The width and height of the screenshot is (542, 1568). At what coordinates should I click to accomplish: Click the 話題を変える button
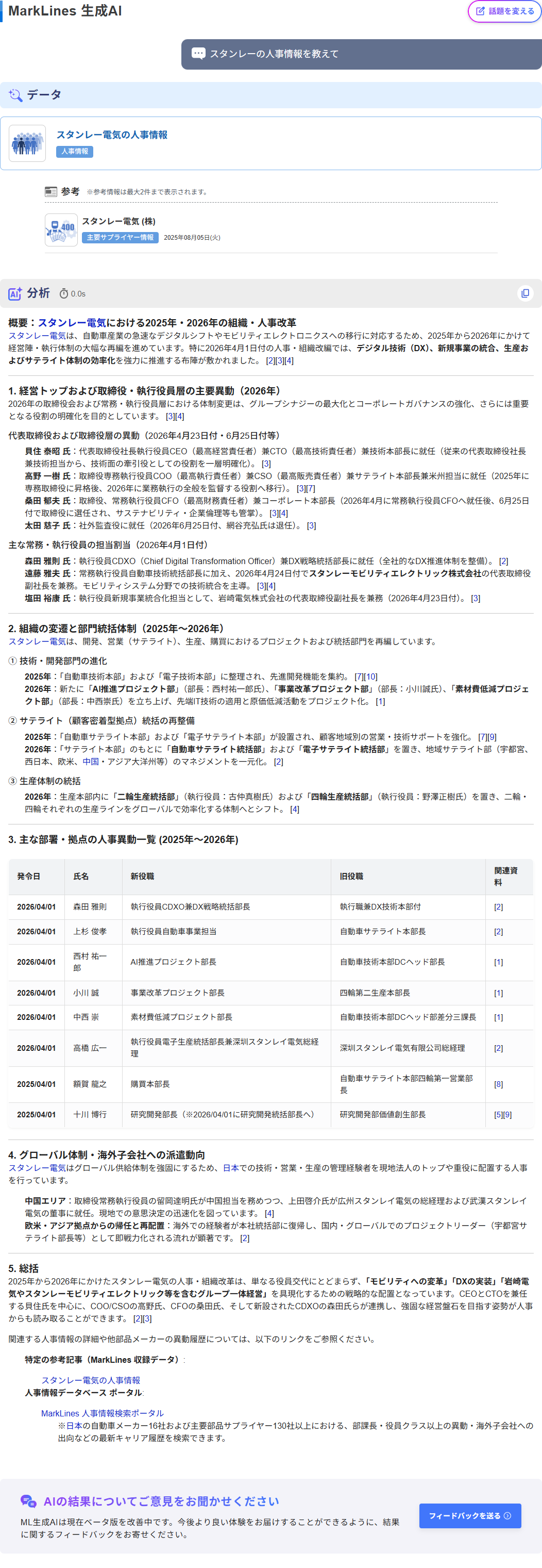(504, 11)
